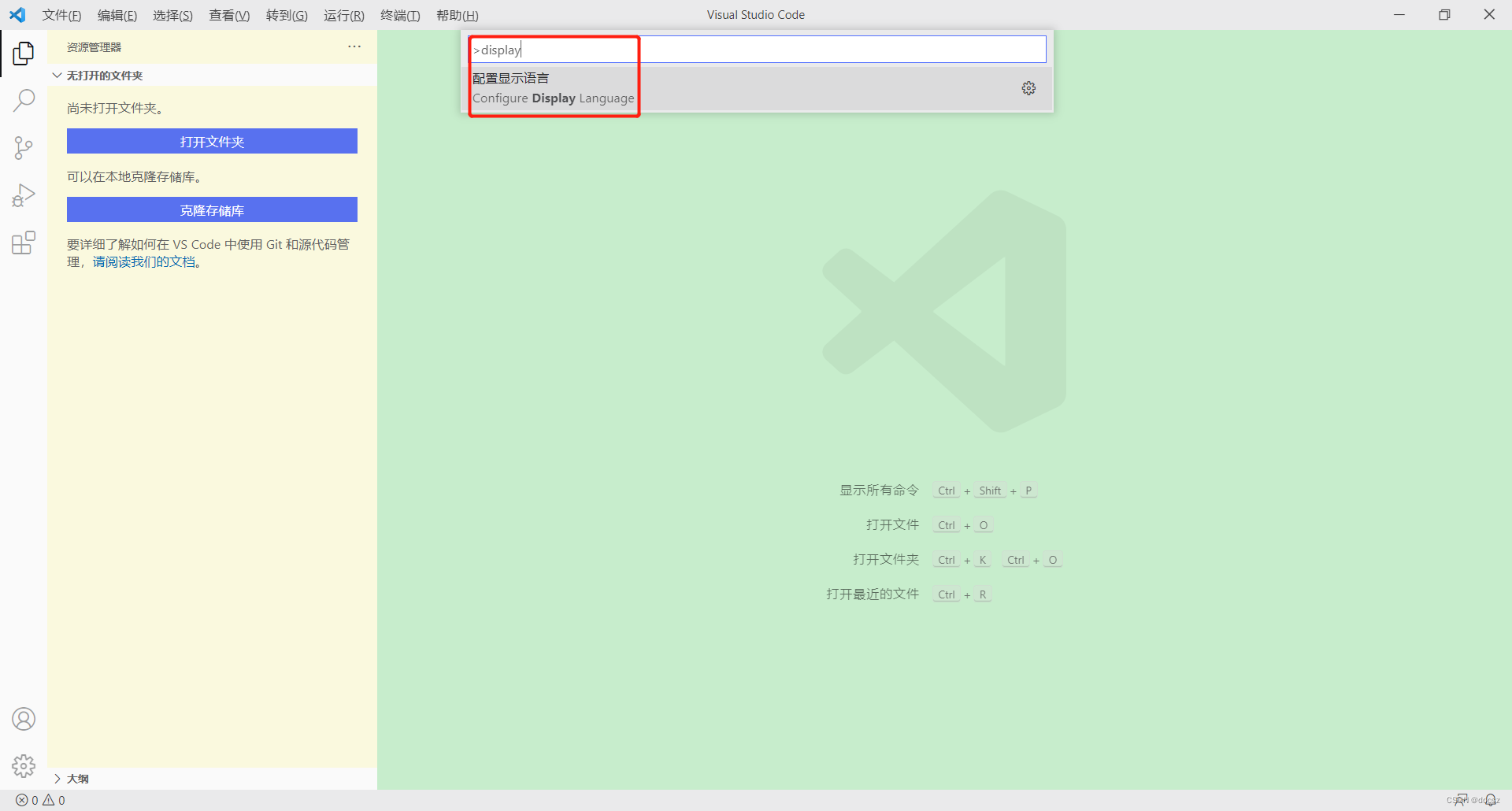This screenshot has width=1512, height=811.
Task: Open the Explorer view in activity bar
Action: pyautogui.click(x=24, y=54)
